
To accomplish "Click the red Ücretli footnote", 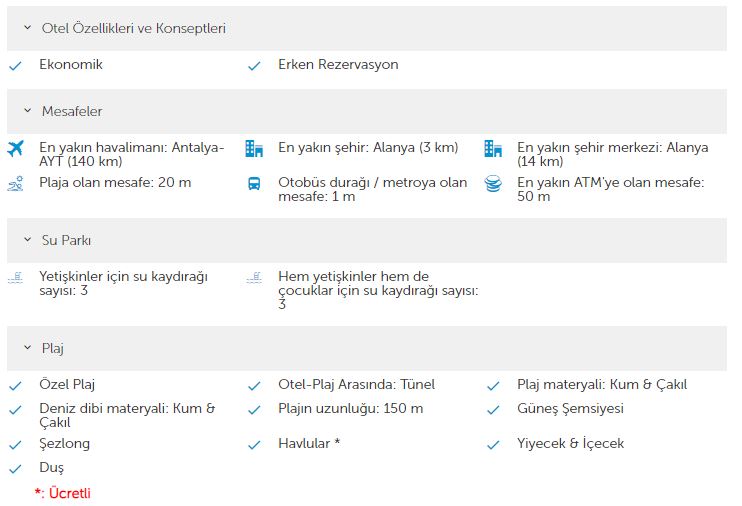I will click(x=62, y=493).
